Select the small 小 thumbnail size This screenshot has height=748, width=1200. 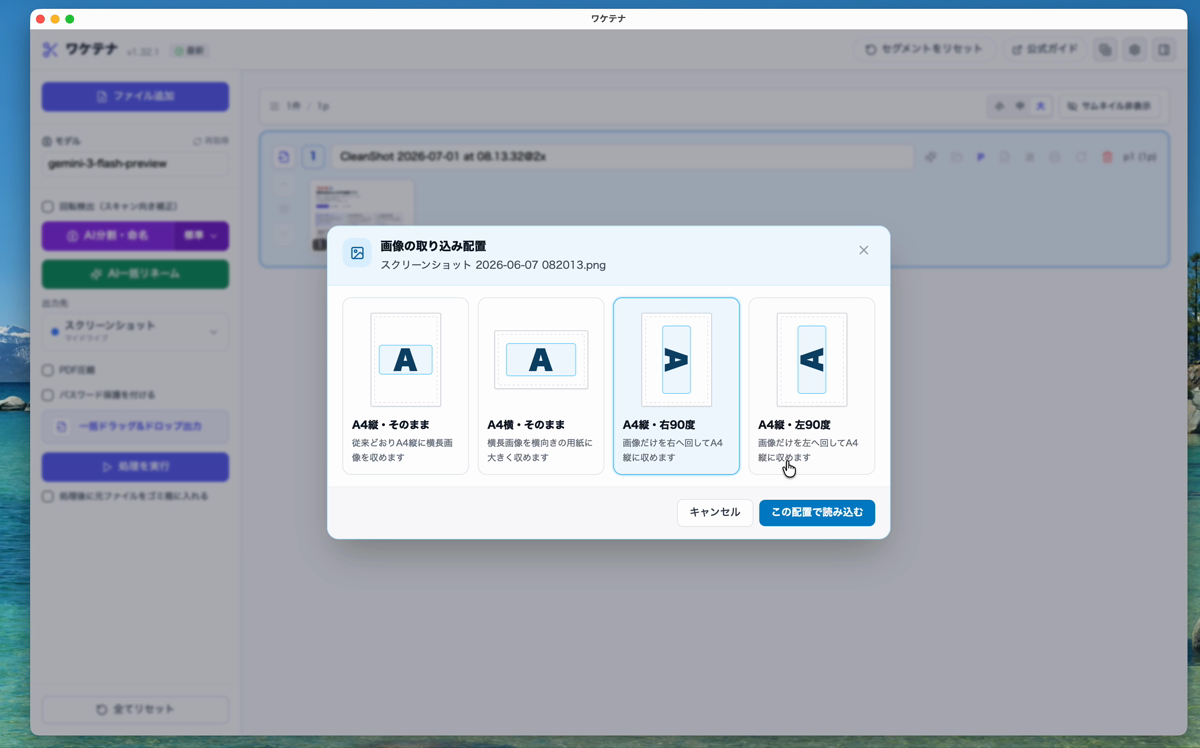click(x=1000, y=106)
